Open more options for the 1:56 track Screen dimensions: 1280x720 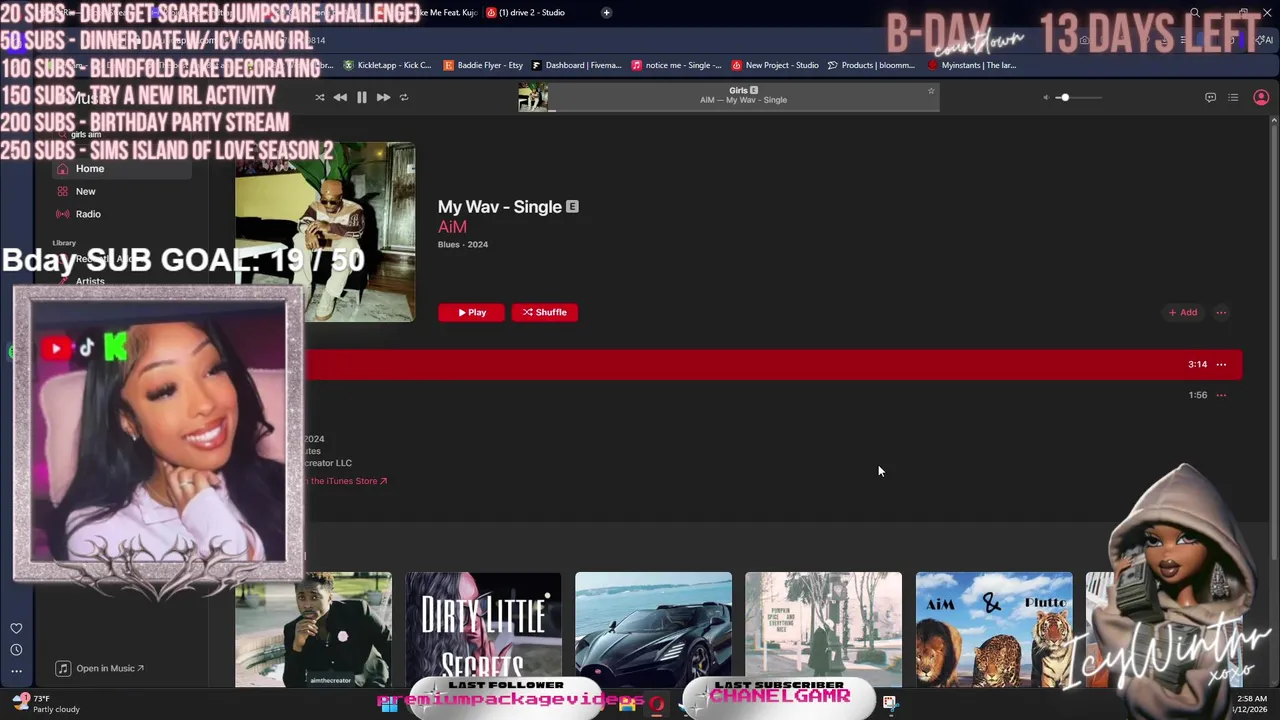[1221, 395]
